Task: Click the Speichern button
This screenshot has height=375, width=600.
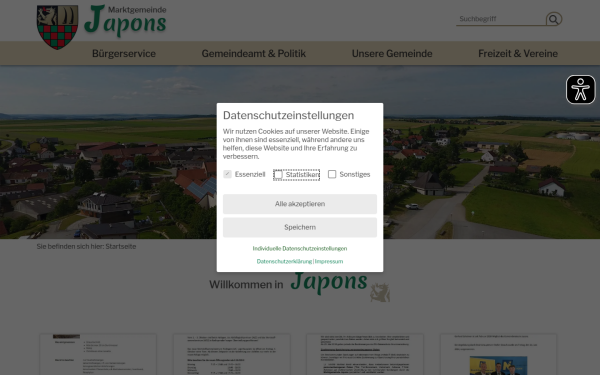Action: click(300, 227)
